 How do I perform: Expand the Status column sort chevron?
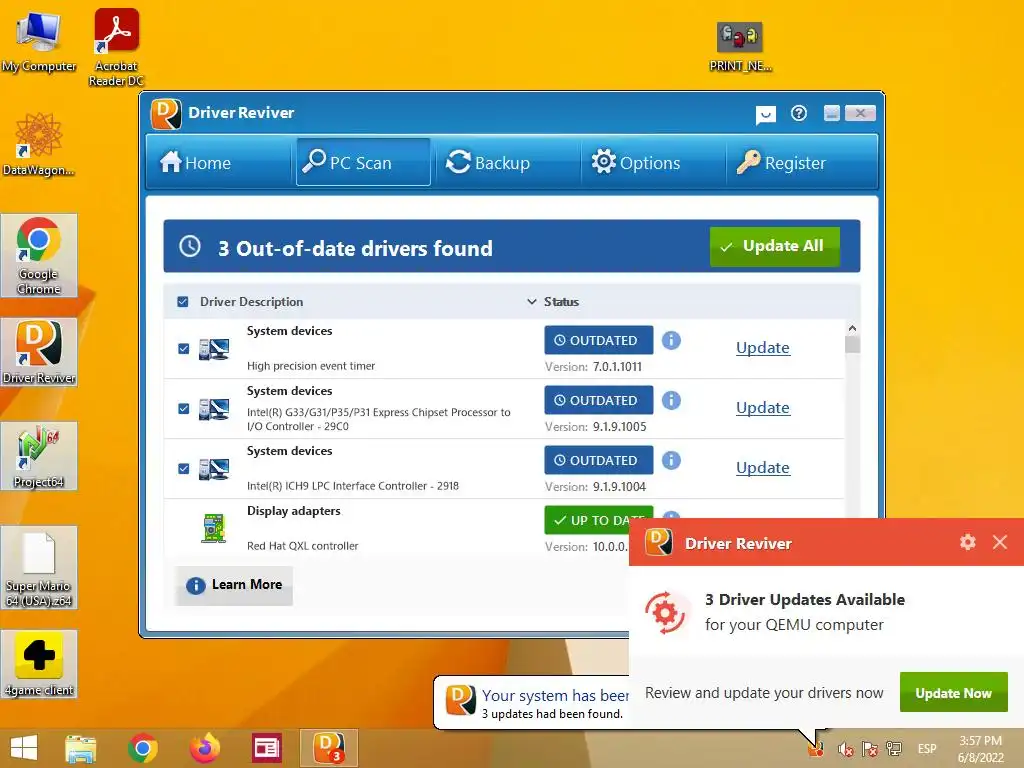click(x=532, y=302)
